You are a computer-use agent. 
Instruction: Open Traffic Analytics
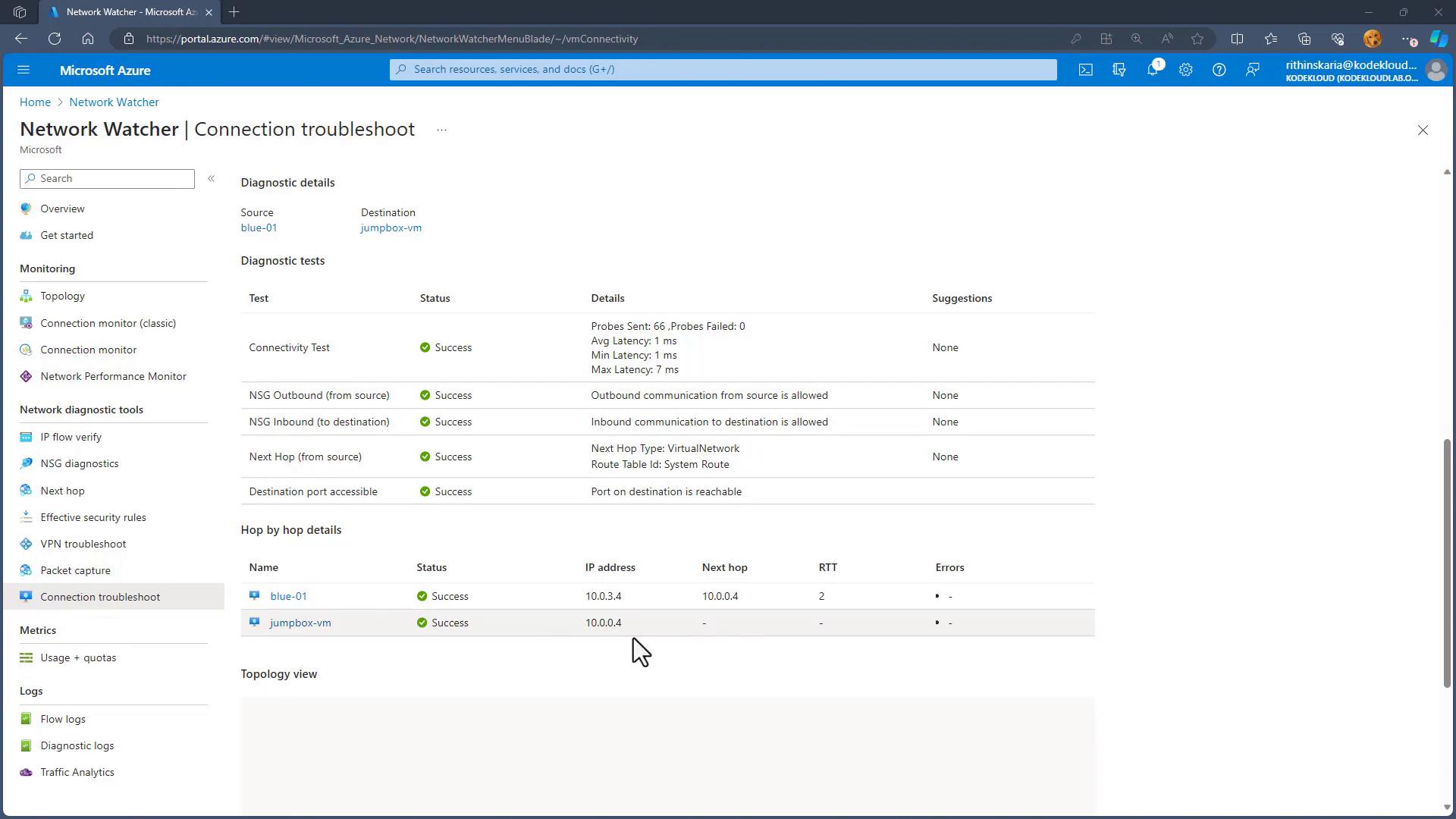(x=77, y=772)
